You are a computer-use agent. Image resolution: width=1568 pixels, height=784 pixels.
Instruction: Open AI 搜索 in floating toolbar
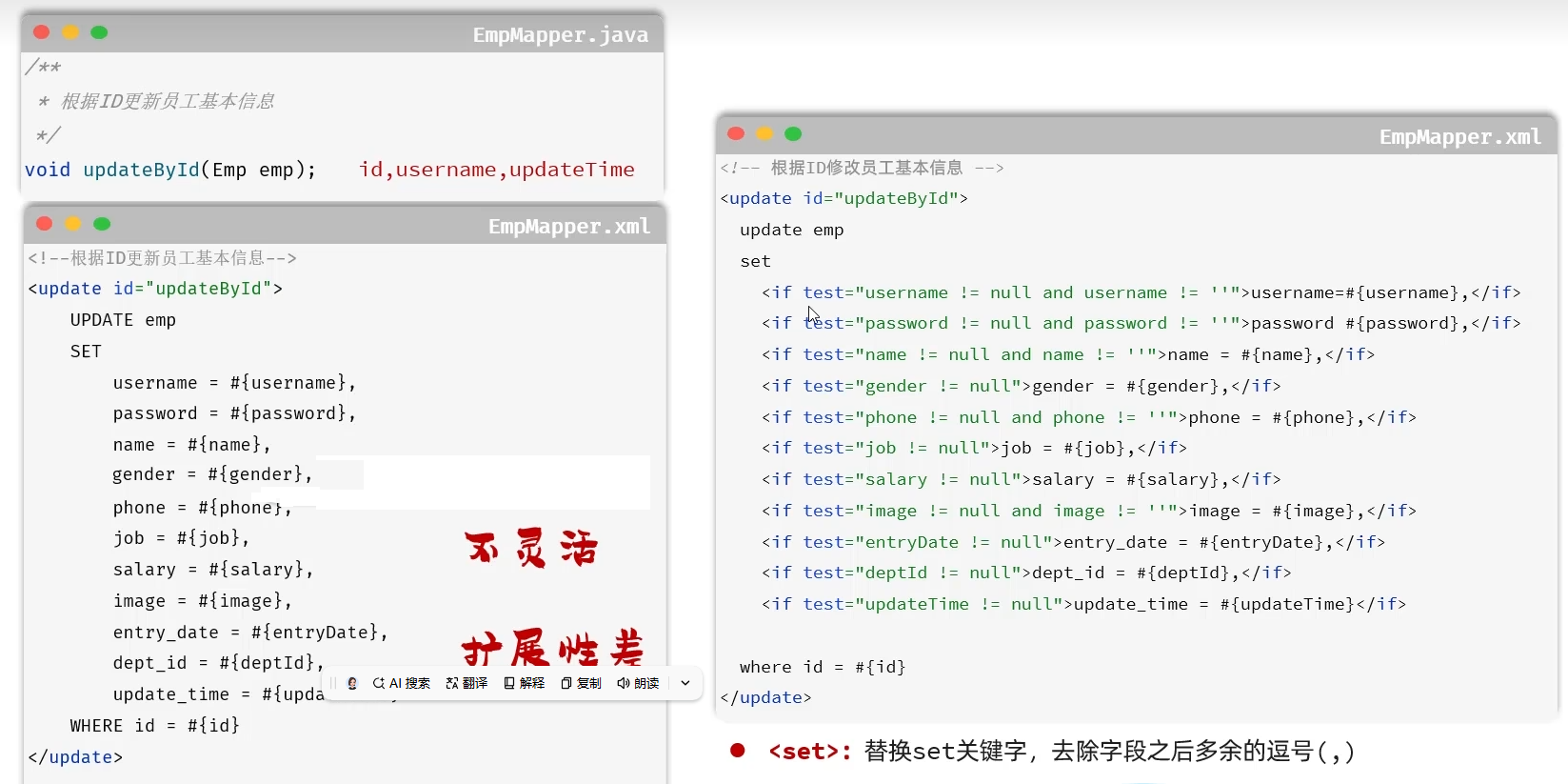(401, 683)
